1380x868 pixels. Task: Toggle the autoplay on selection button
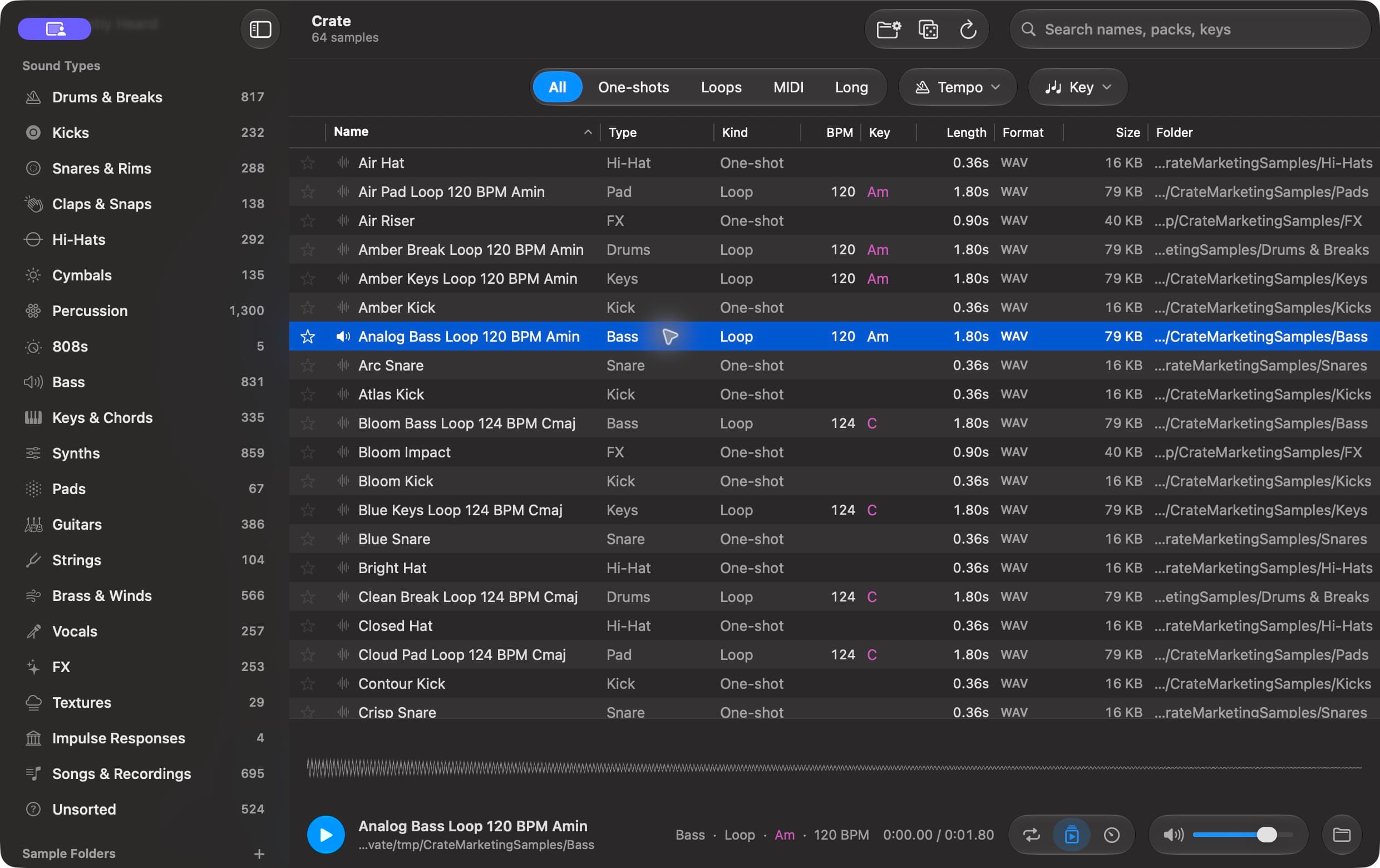click(1071, 835)
